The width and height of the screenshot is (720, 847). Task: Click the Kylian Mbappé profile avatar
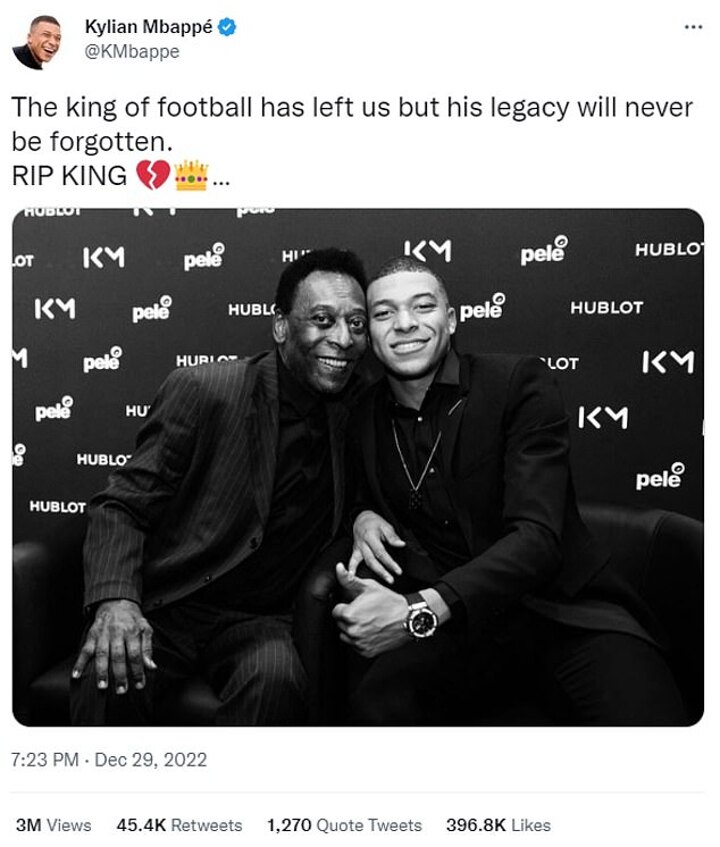pyautogui.click(x=35, y=41)
